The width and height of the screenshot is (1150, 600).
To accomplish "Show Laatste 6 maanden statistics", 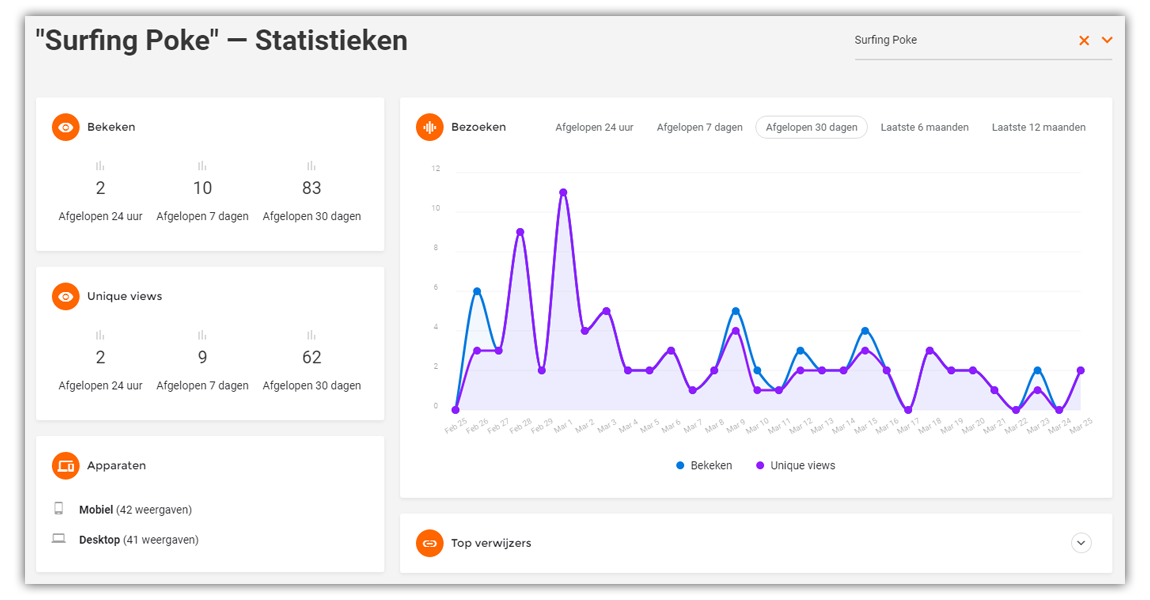I will pos(924,127).
